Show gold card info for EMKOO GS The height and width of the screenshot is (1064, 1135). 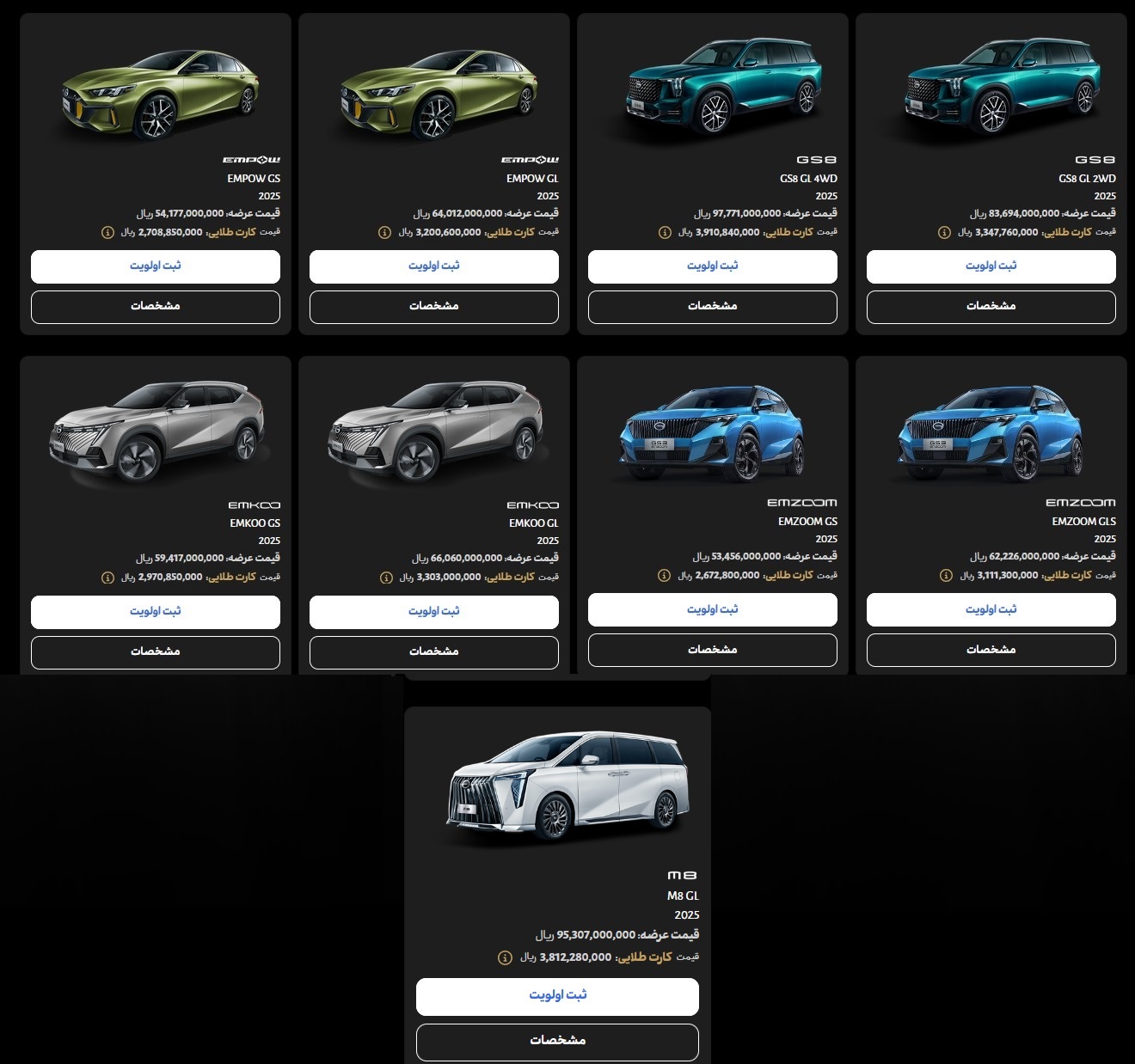coord(107,578)
